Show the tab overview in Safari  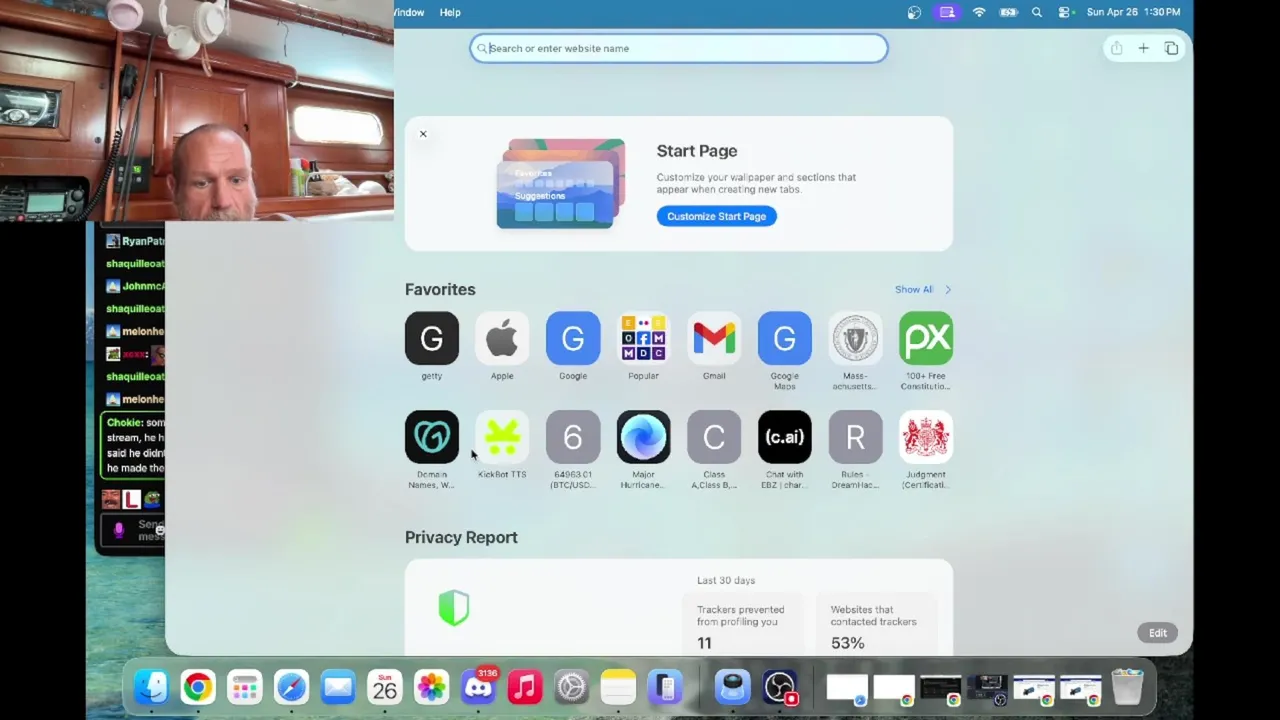coord(1171,48)
